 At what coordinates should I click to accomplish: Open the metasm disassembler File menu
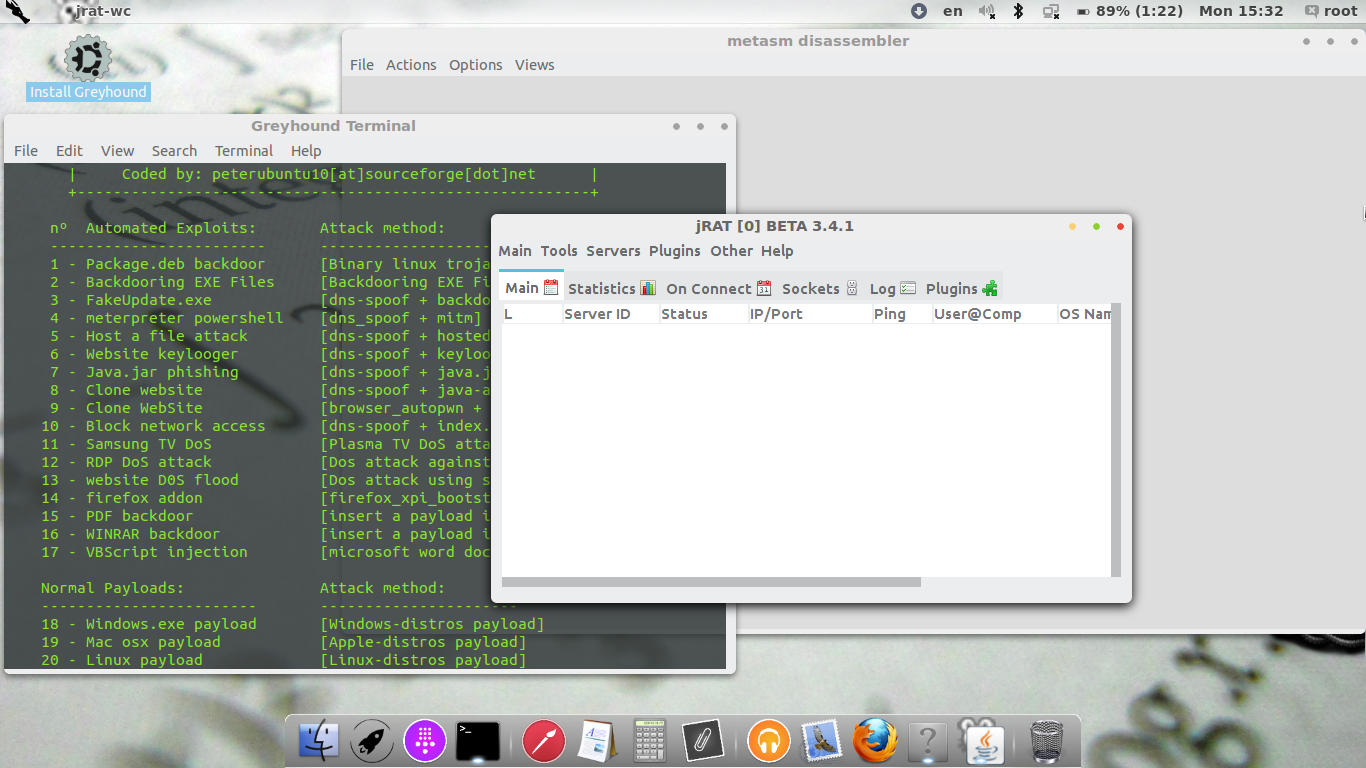click(x=362, y=65)
